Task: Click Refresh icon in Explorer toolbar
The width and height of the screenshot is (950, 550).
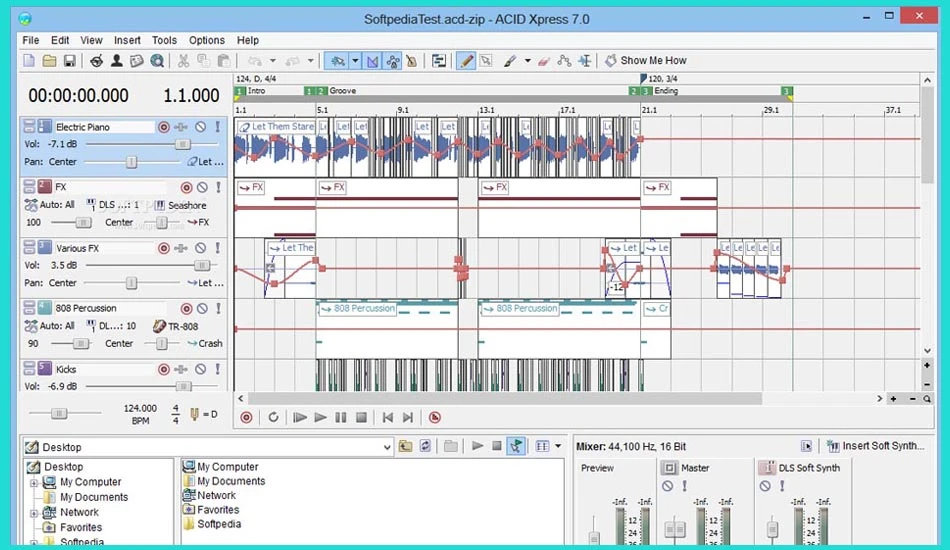Action: (x=425, y=446)
